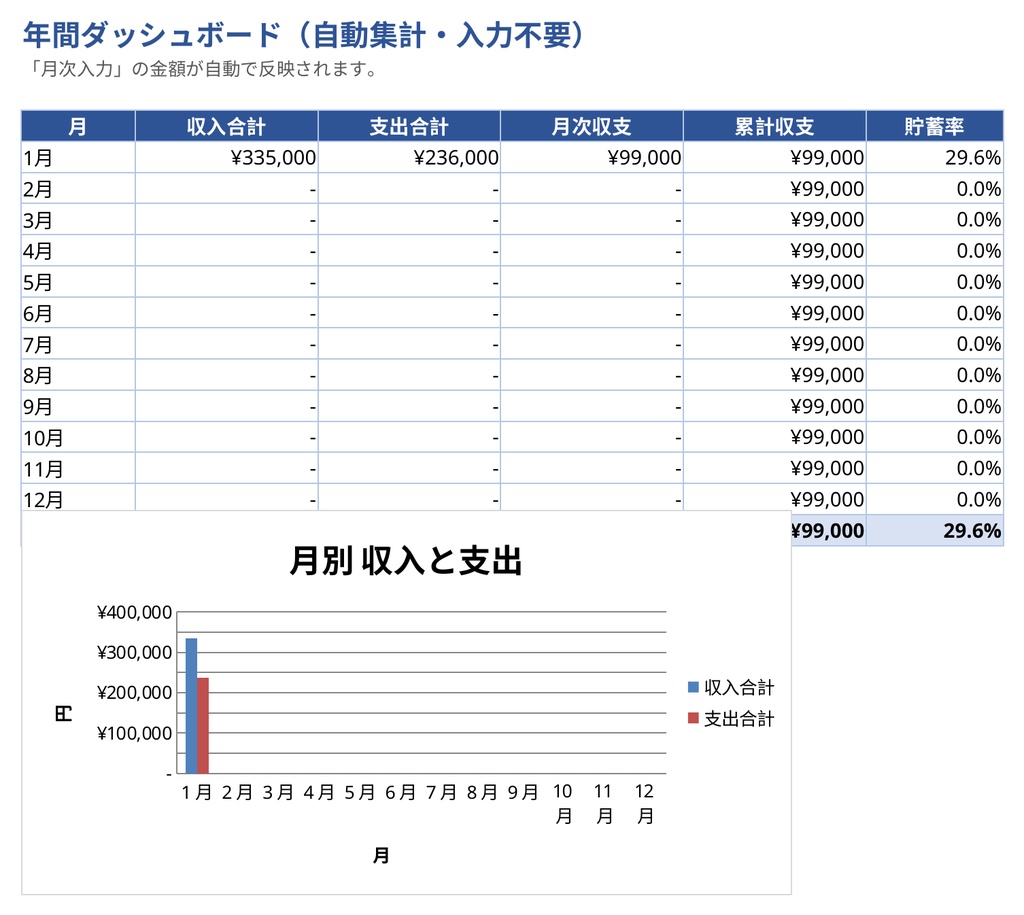Click the ¥100,000 axis label
Image resolution: width=1024 pixels, height=915 pixels.
click(x=135, y=733)
